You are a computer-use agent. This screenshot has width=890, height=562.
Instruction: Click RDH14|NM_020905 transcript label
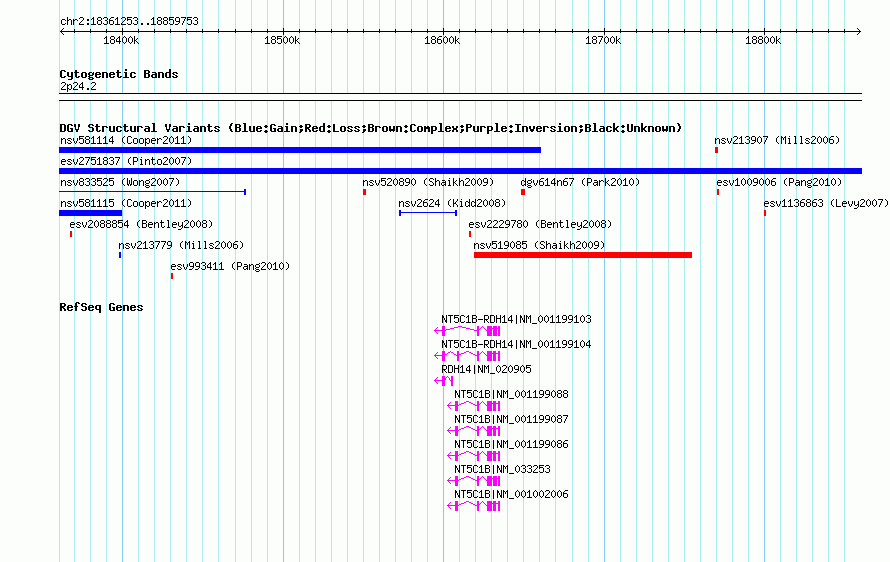point(486,369)
